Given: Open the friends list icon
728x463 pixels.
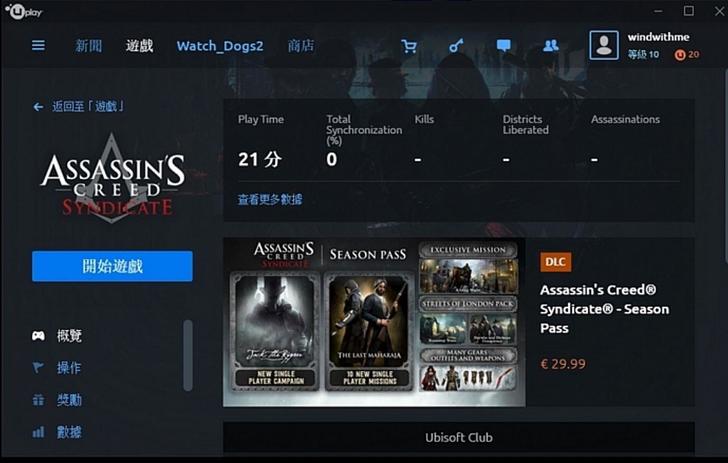Looking at the screenshot, I should tap(551, 46).
